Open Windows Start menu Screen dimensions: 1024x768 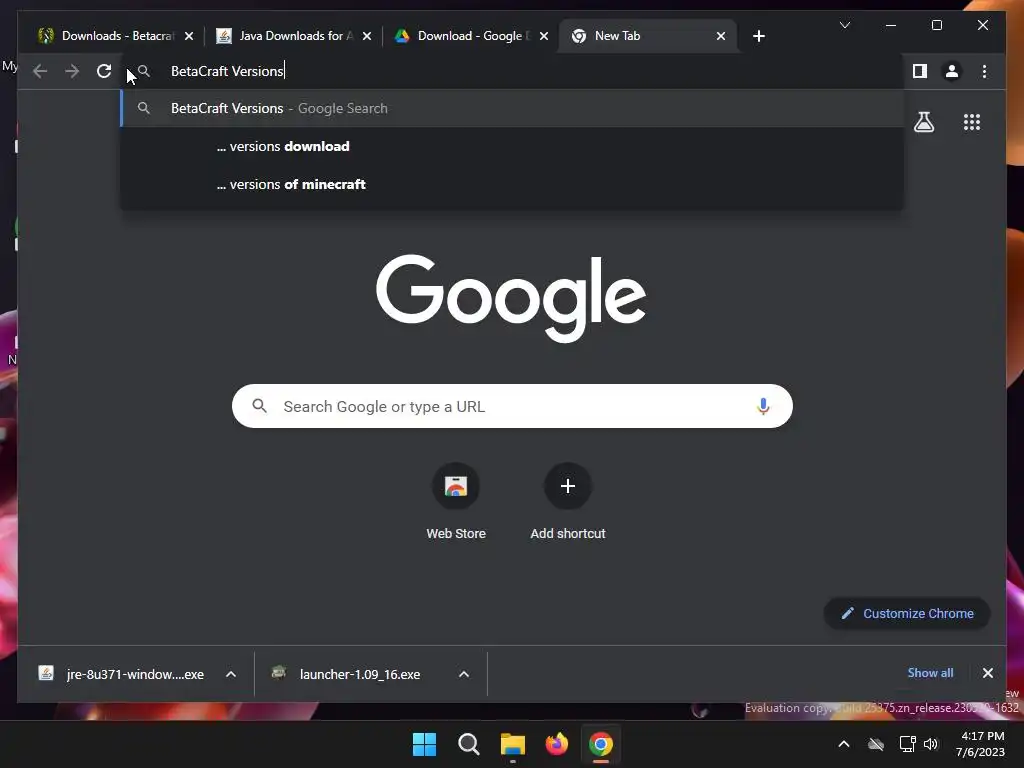424,744
